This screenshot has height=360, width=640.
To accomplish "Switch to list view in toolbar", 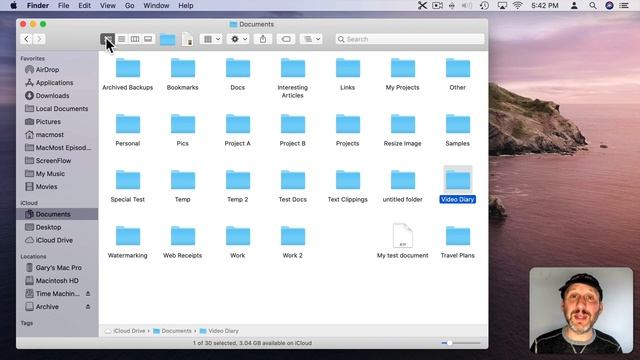I will pyautogui.click(x=122, y=39).
